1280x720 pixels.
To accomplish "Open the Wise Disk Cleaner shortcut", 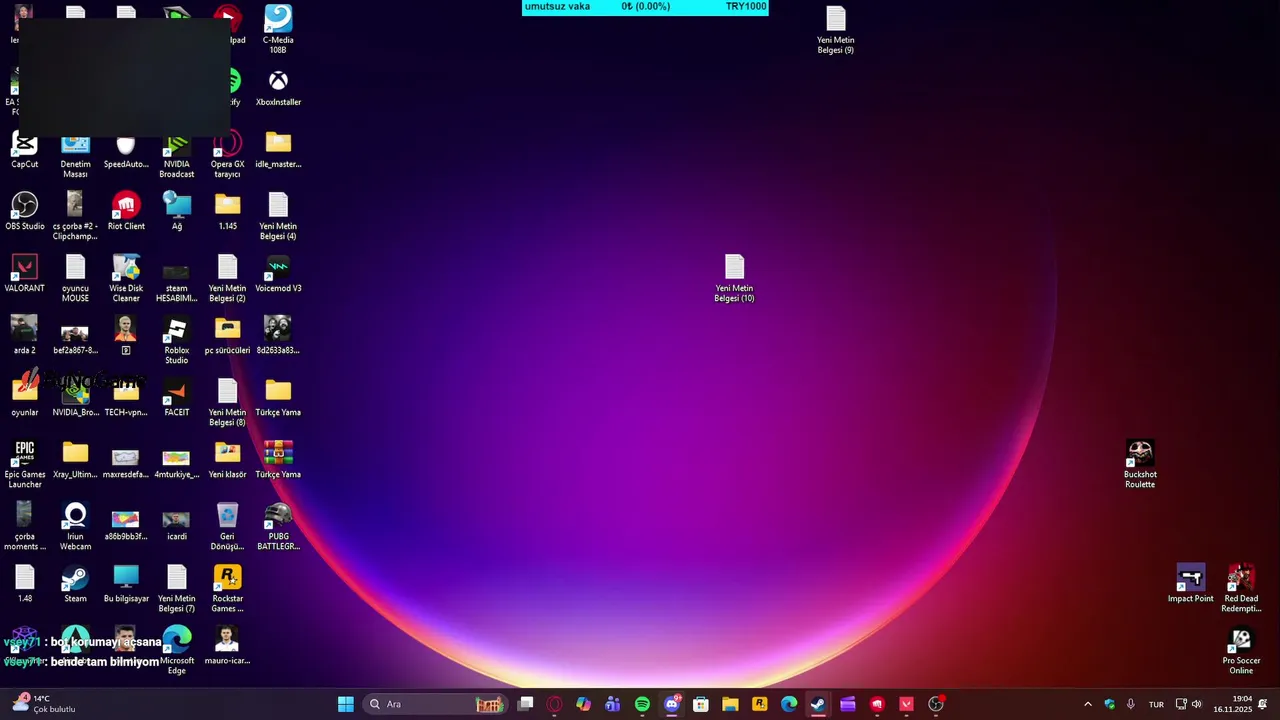I will 126,278.
